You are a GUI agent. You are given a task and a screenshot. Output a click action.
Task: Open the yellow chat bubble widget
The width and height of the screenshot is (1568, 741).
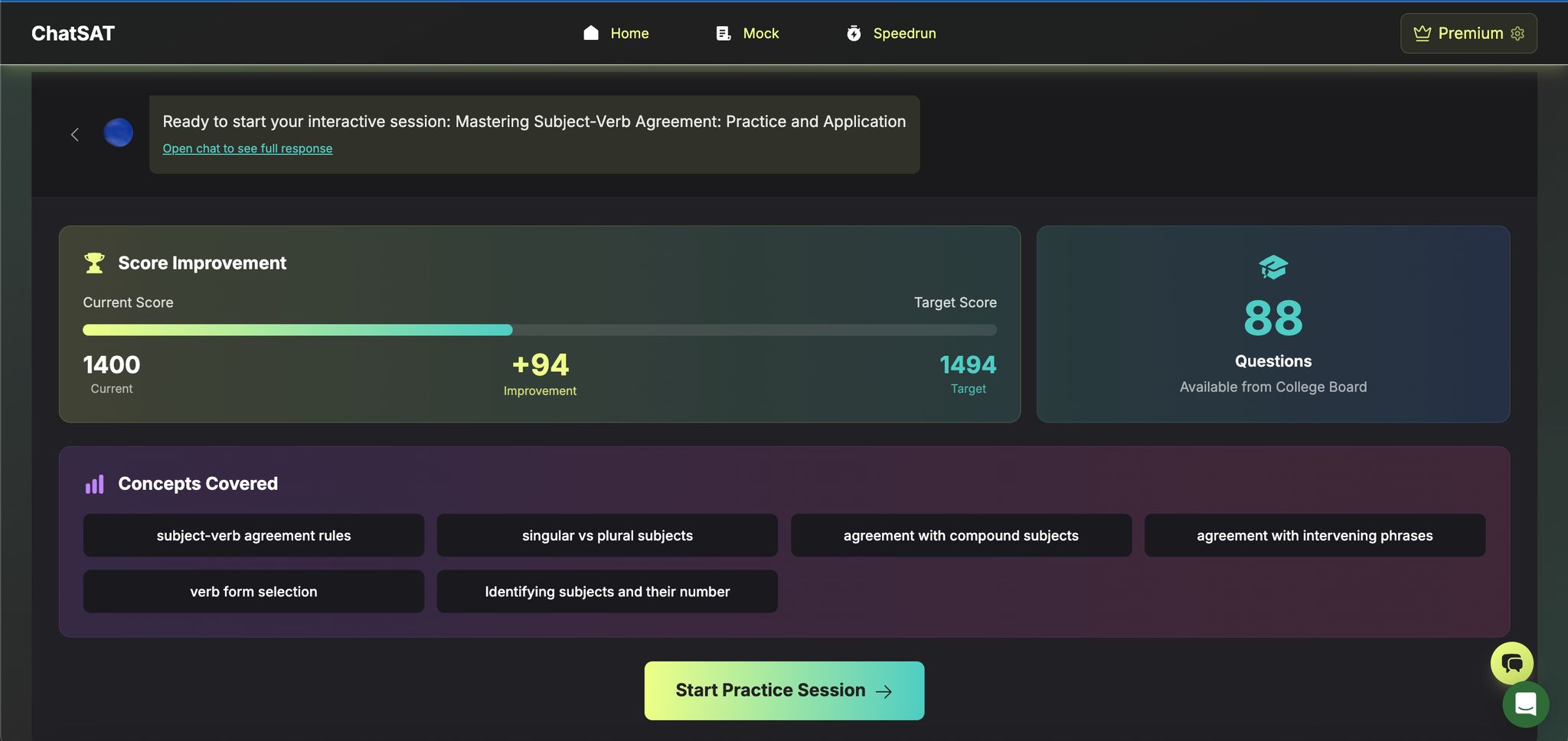pos(1511,663)
